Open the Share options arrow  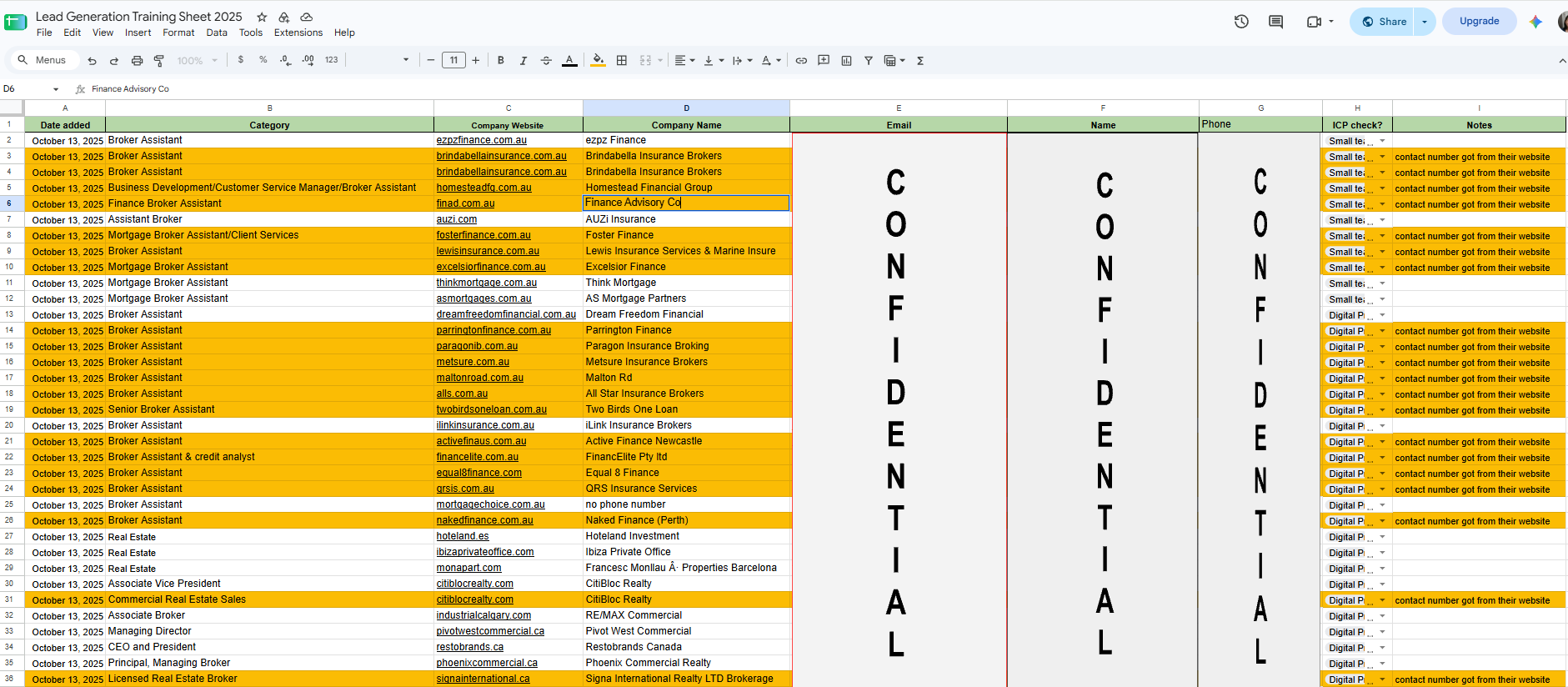click(1425, 22)
